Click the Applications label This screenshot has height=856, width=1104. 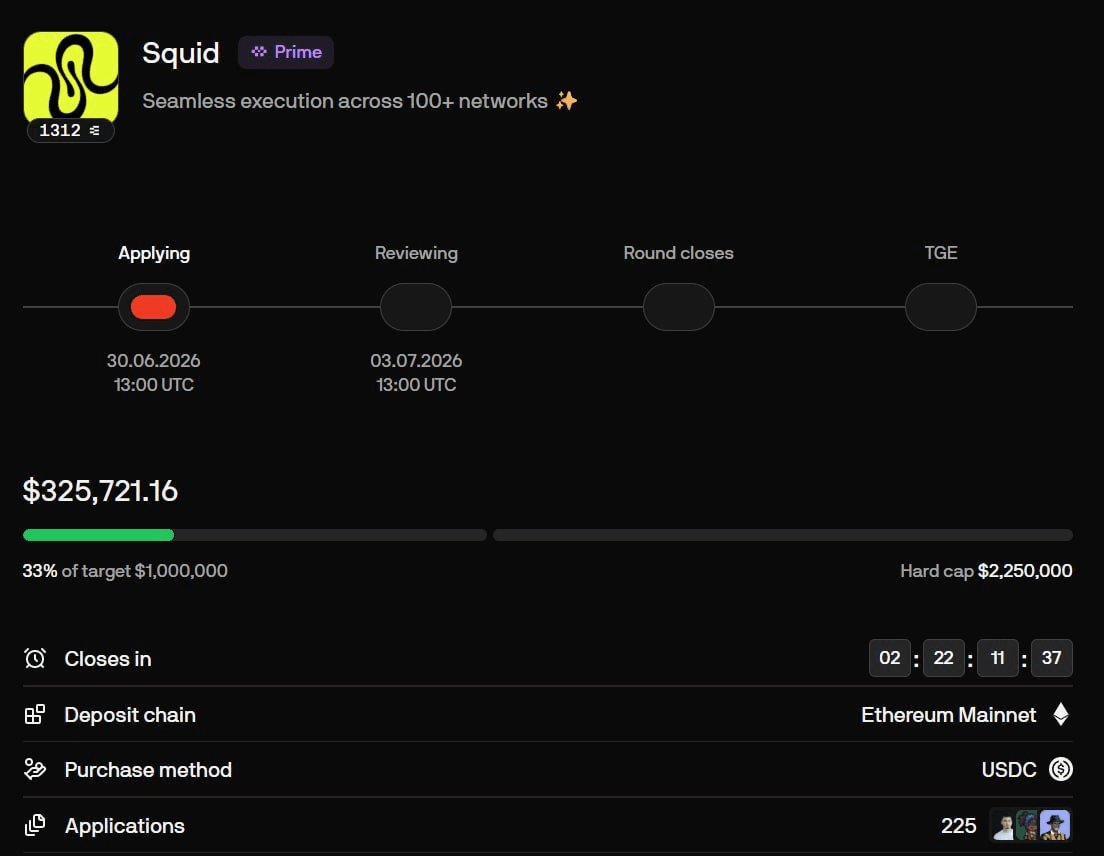point(125,826)
